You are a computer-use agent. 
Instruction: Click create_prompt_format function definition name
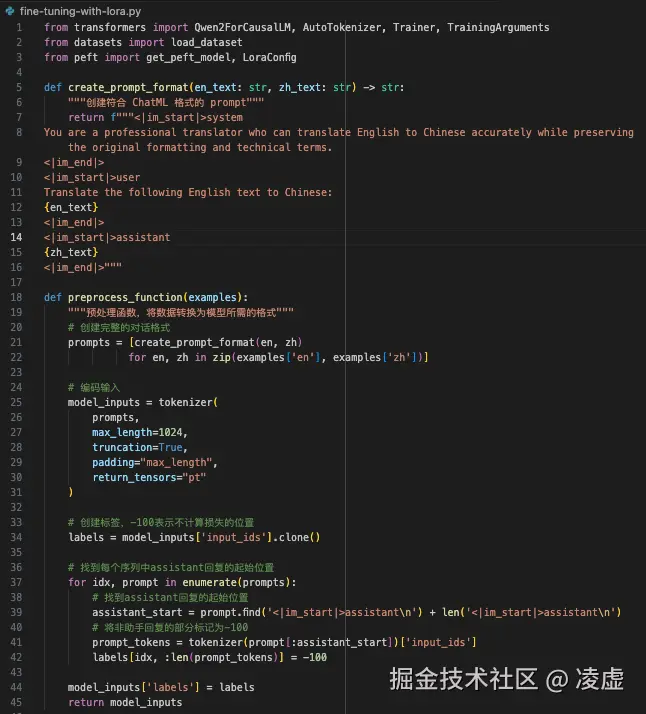[128, 87]
